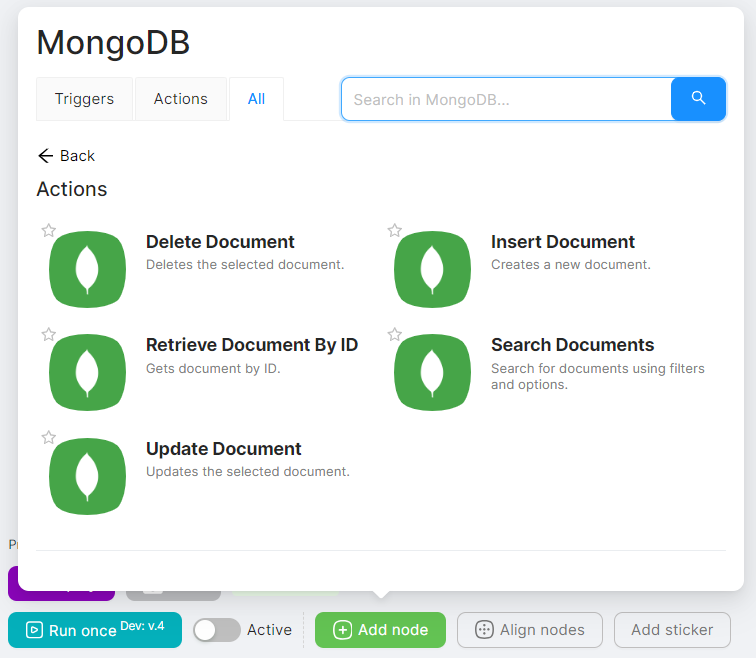Viewport: 756px width, 658px height.
Task: Click 'Gets document by ID.' description
Action: point(213,369)
